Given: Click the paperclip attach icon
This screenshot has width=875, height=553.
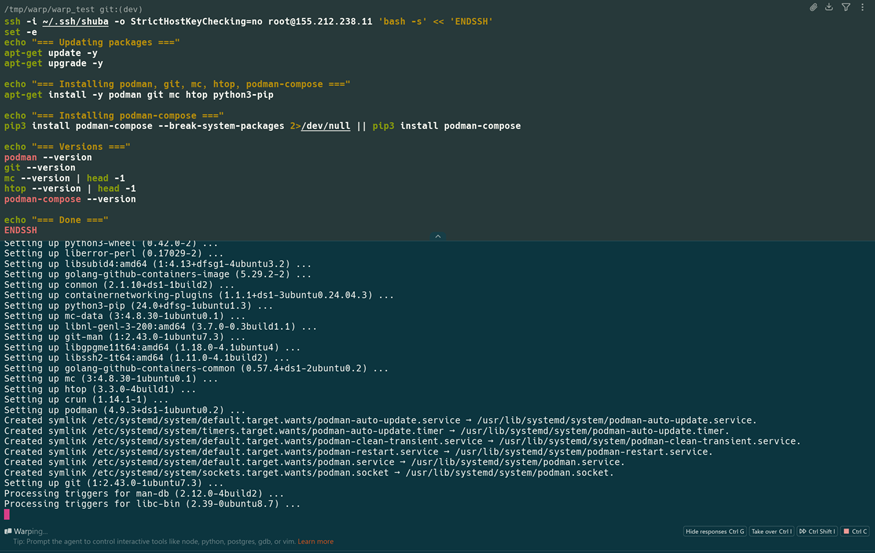Looking at the screenshot, I should point(813,8).
